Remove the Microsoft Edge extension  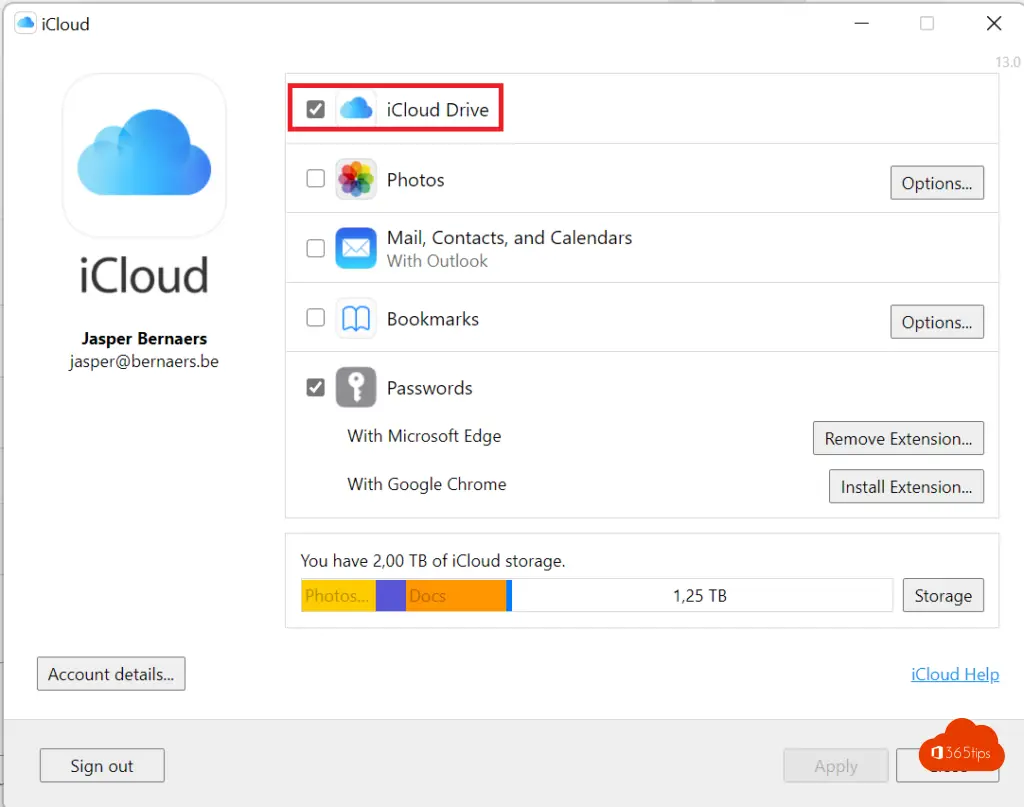897,438
